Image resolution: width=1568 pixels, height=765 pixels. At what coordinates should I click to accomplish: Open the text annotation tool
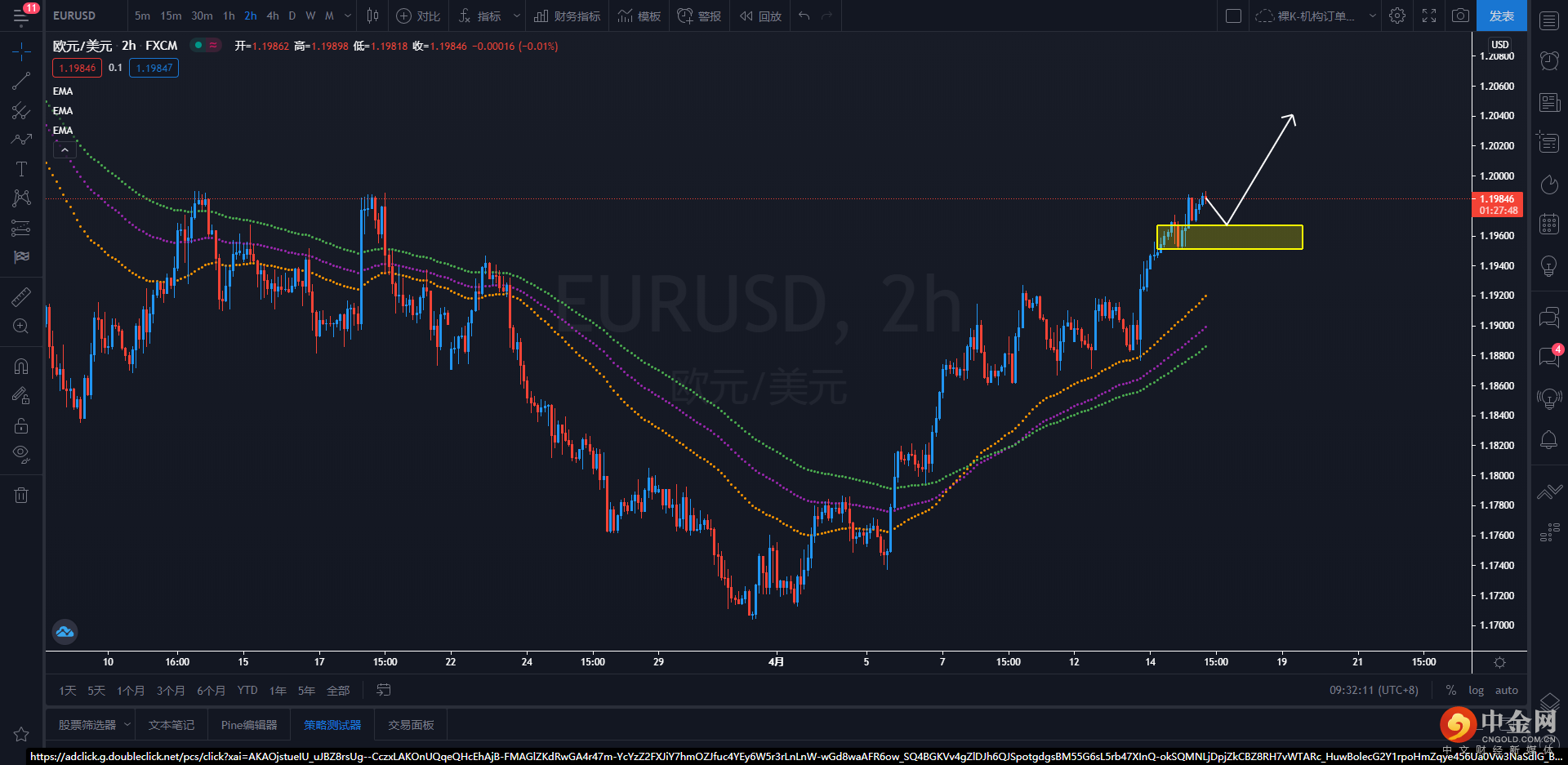[21, 169]
